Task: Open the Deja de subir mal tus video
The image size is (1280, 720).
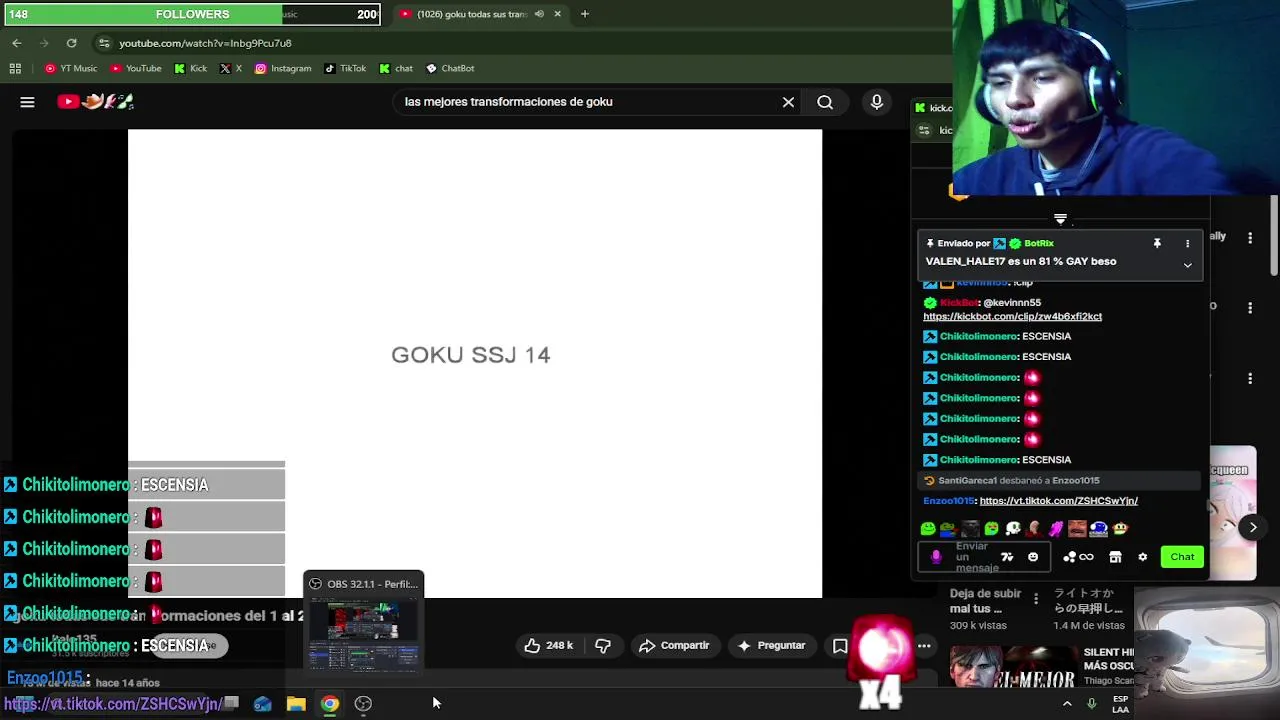Action: coord(985,601)
